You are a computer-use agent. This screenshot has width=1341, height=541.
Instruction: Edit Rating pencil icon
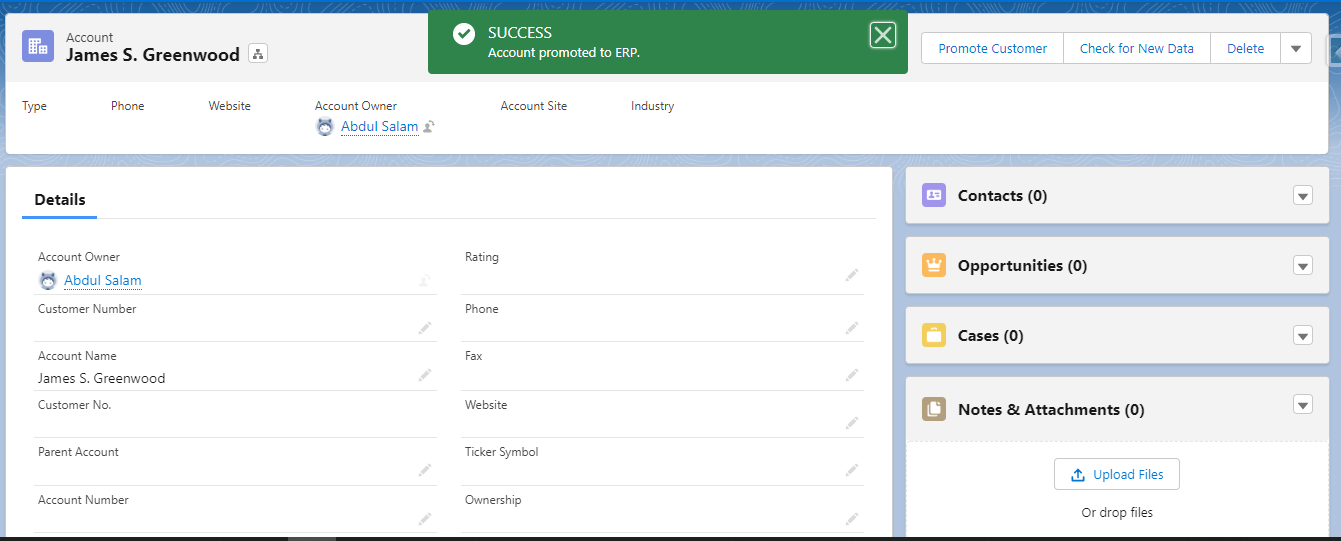pos(852,274)
